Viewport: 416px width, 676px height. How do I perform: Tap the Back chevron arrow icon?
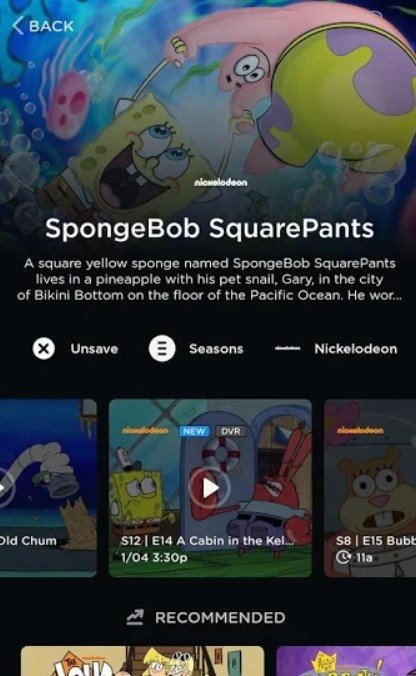18,26
